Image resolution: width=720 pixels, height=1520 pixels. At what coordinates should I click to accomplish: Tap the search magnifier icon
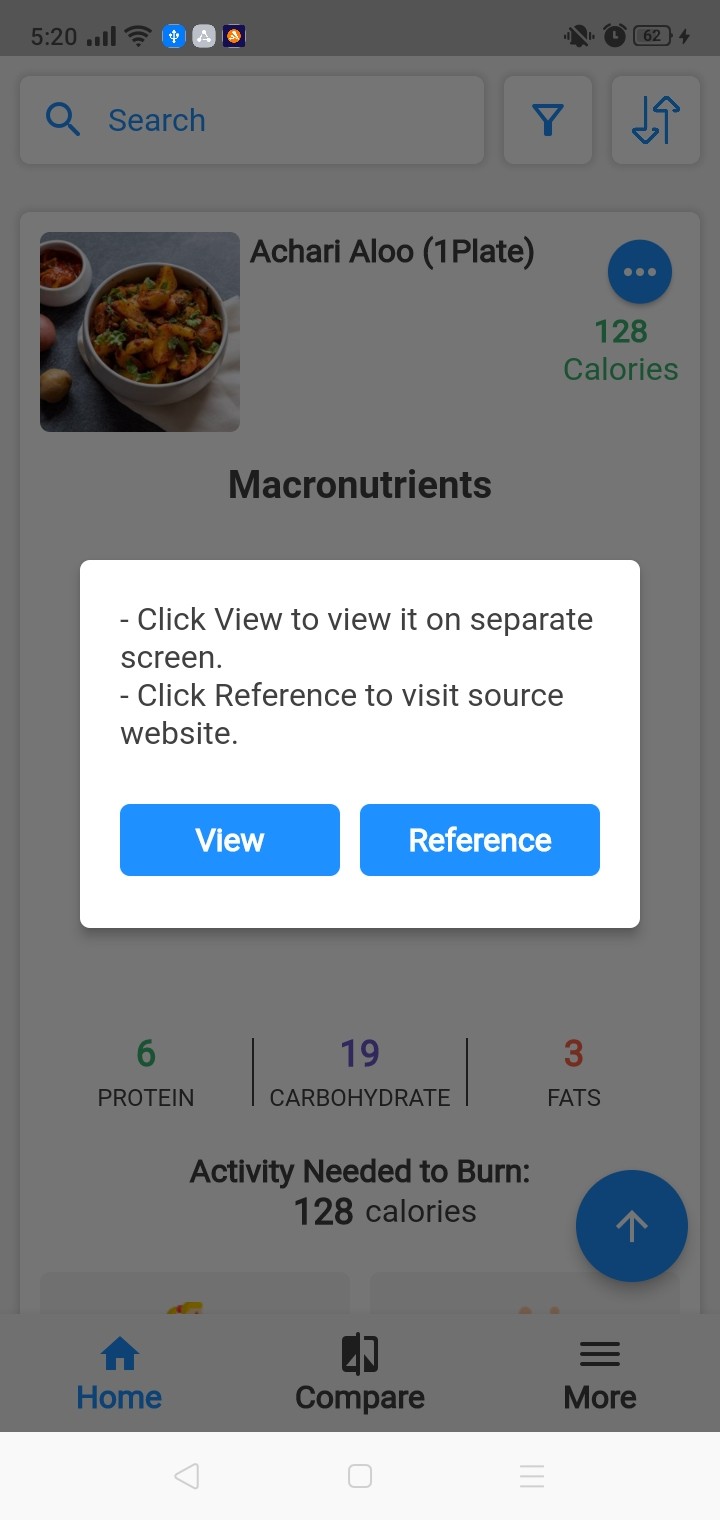point(63,120)
